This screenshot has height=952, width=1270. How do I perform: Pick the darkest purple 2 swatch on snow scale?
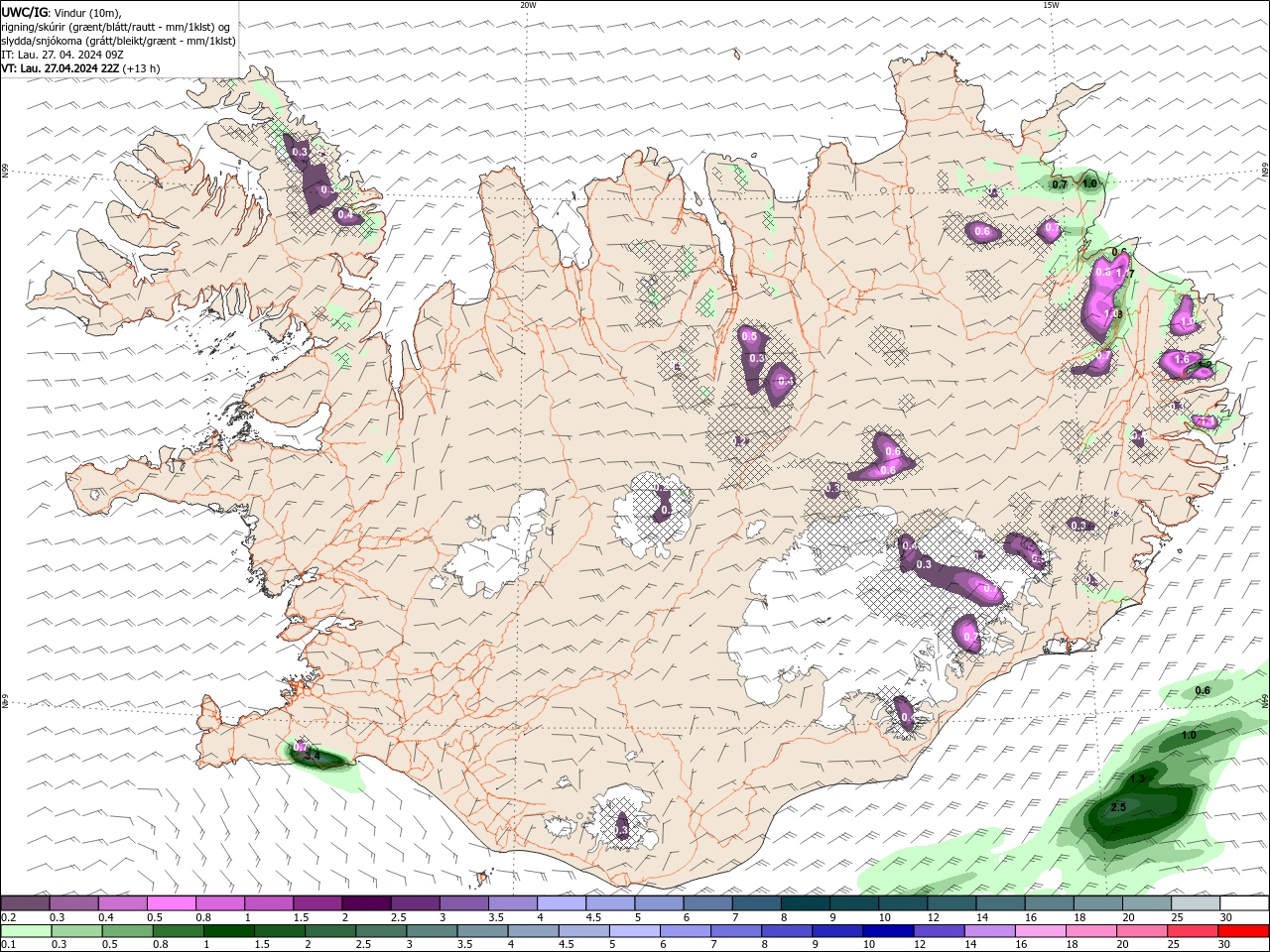[366, 903]
